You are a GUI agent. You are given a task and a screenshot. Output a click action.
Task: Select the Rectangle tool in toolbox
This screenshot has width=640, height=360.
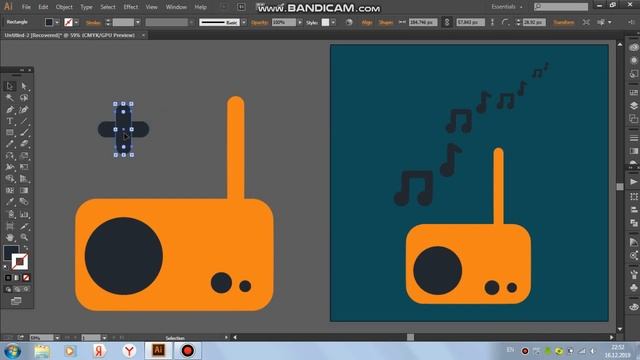tap(10, 133)
